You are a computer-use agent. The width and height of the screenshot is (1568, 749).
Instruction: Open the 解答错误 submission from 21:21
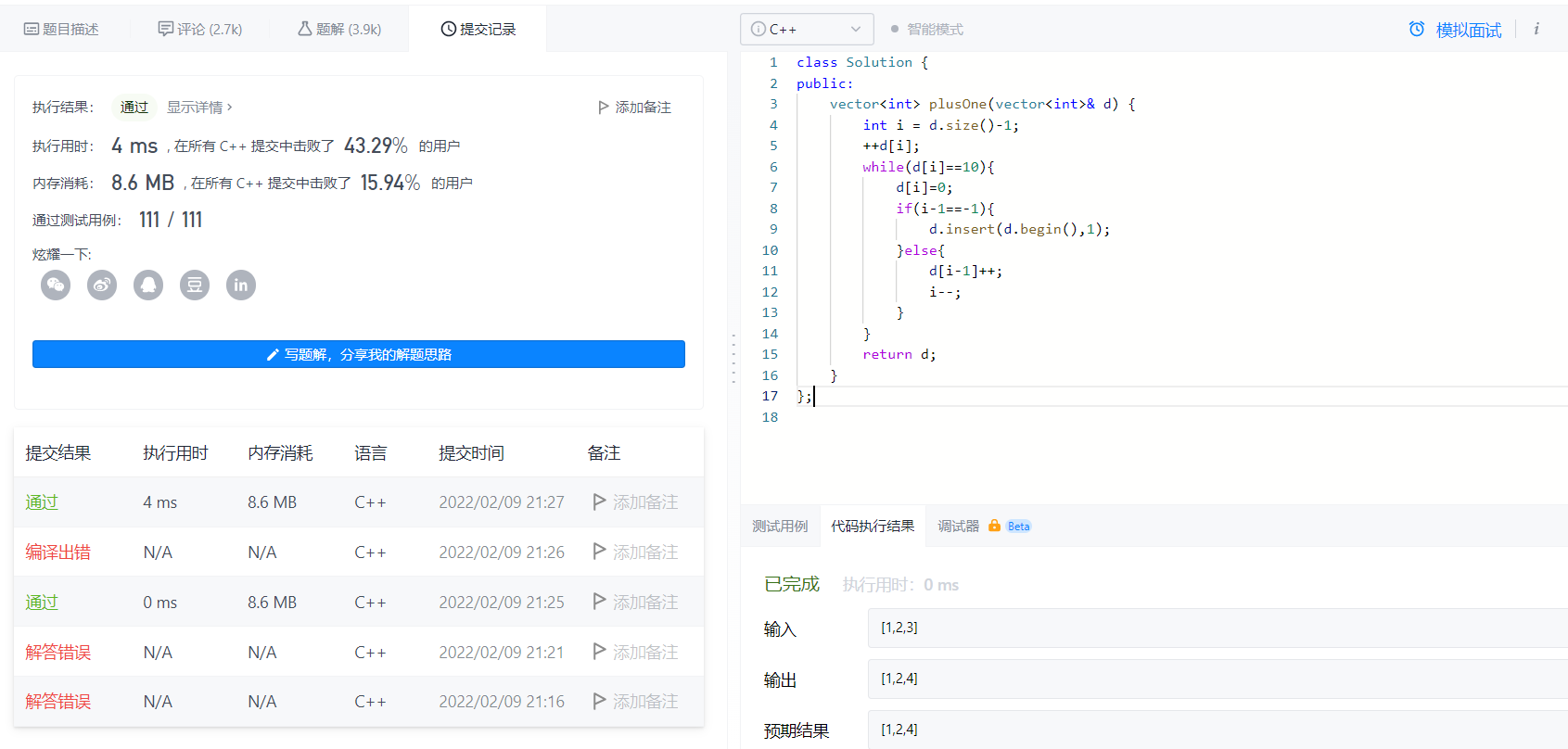coord(57,653)
